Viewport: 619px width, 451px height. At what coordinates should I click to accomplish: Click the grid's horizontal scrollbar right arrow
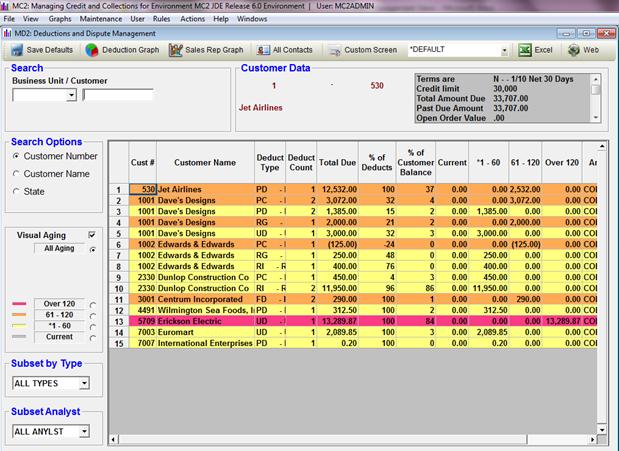[593, 439]
